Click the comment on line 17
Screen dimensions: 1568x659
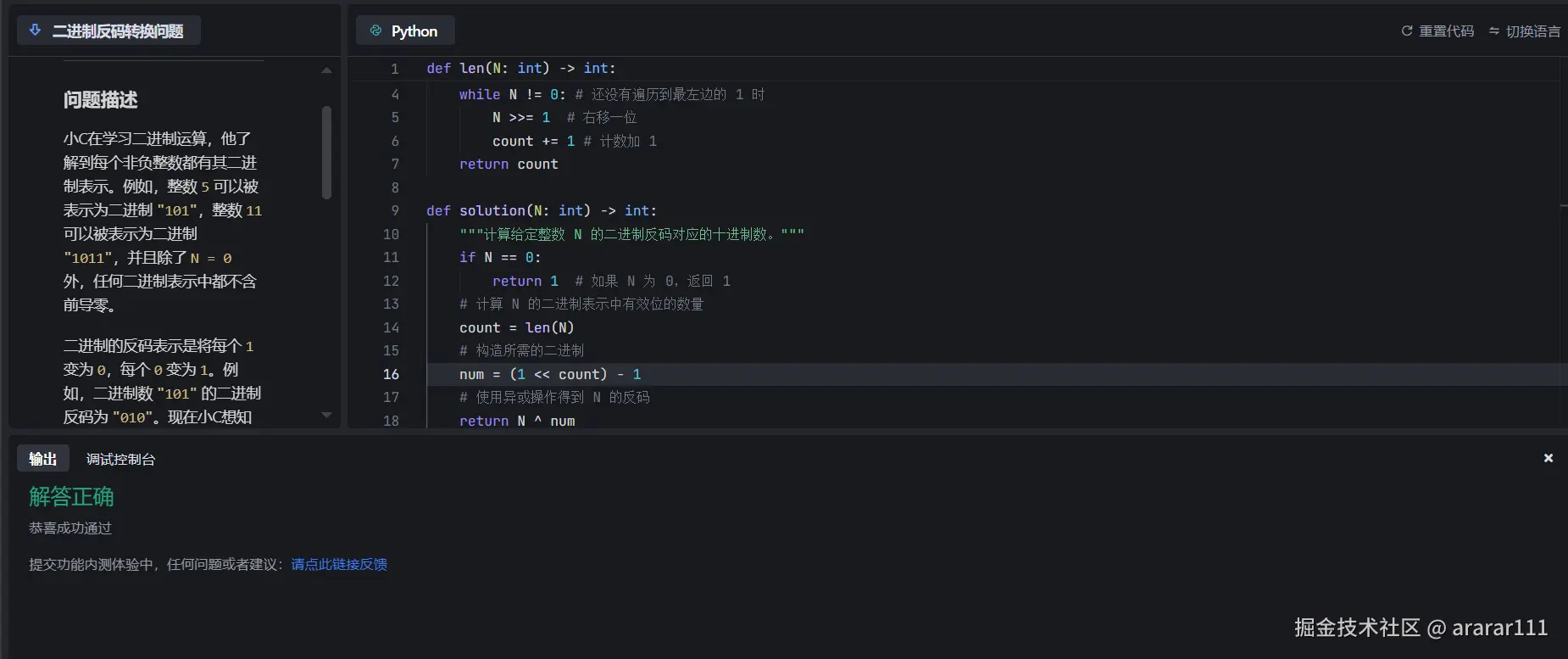[x=554, y=397]
